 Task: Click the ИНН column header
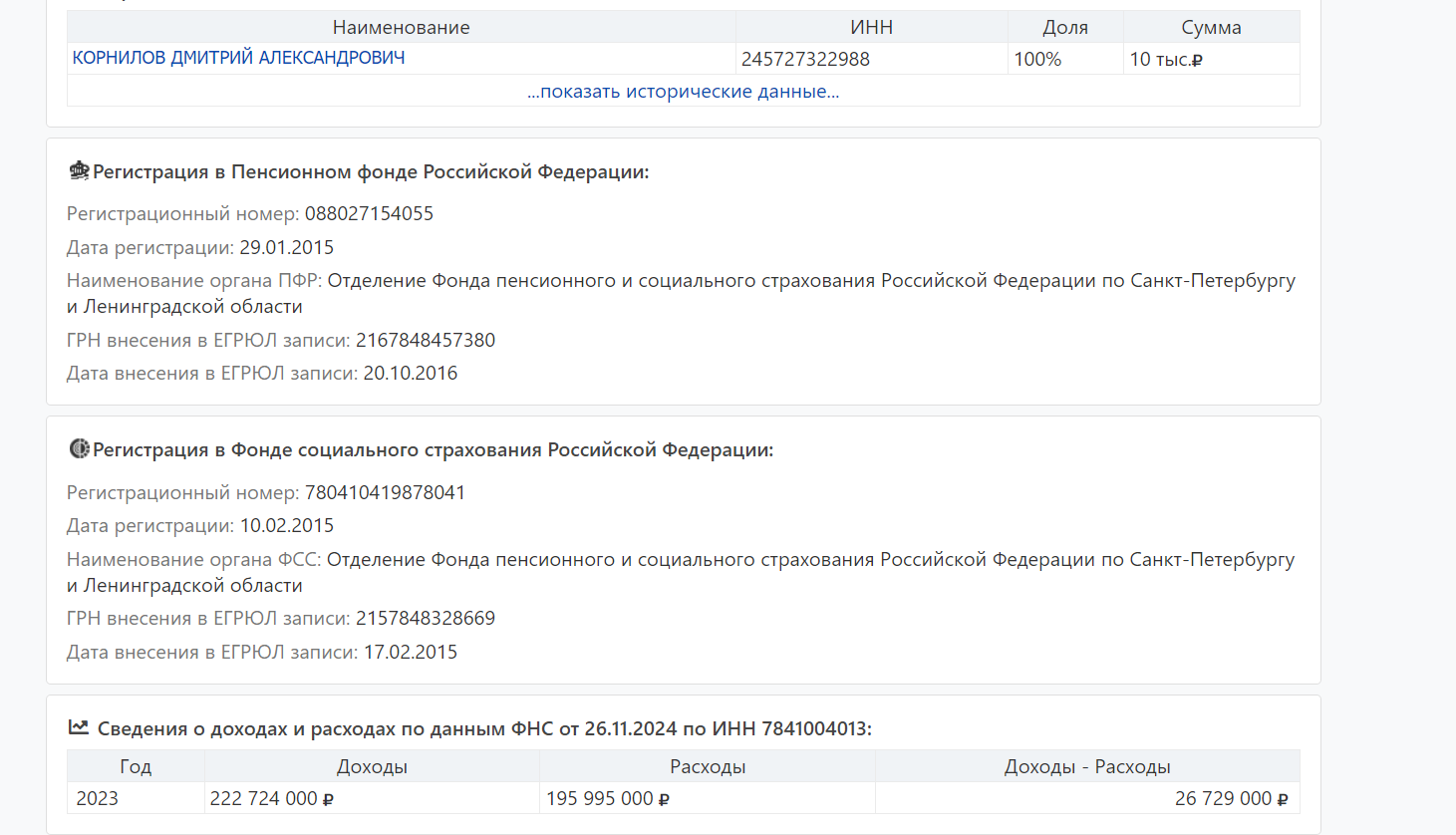(x=871, y=27)
